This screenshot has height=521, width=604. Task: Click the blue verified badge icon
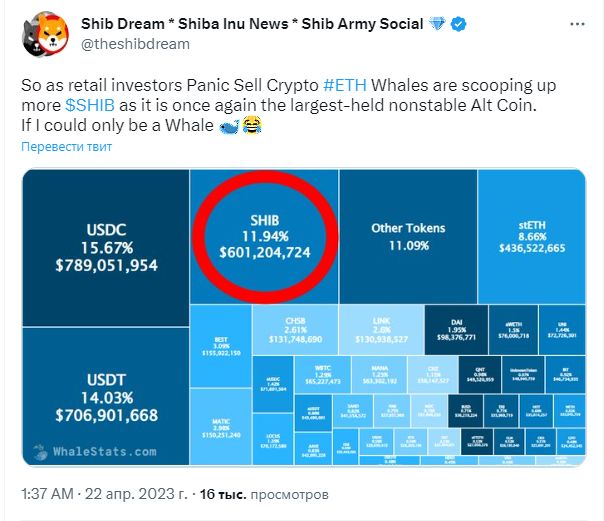click(458, 24)
